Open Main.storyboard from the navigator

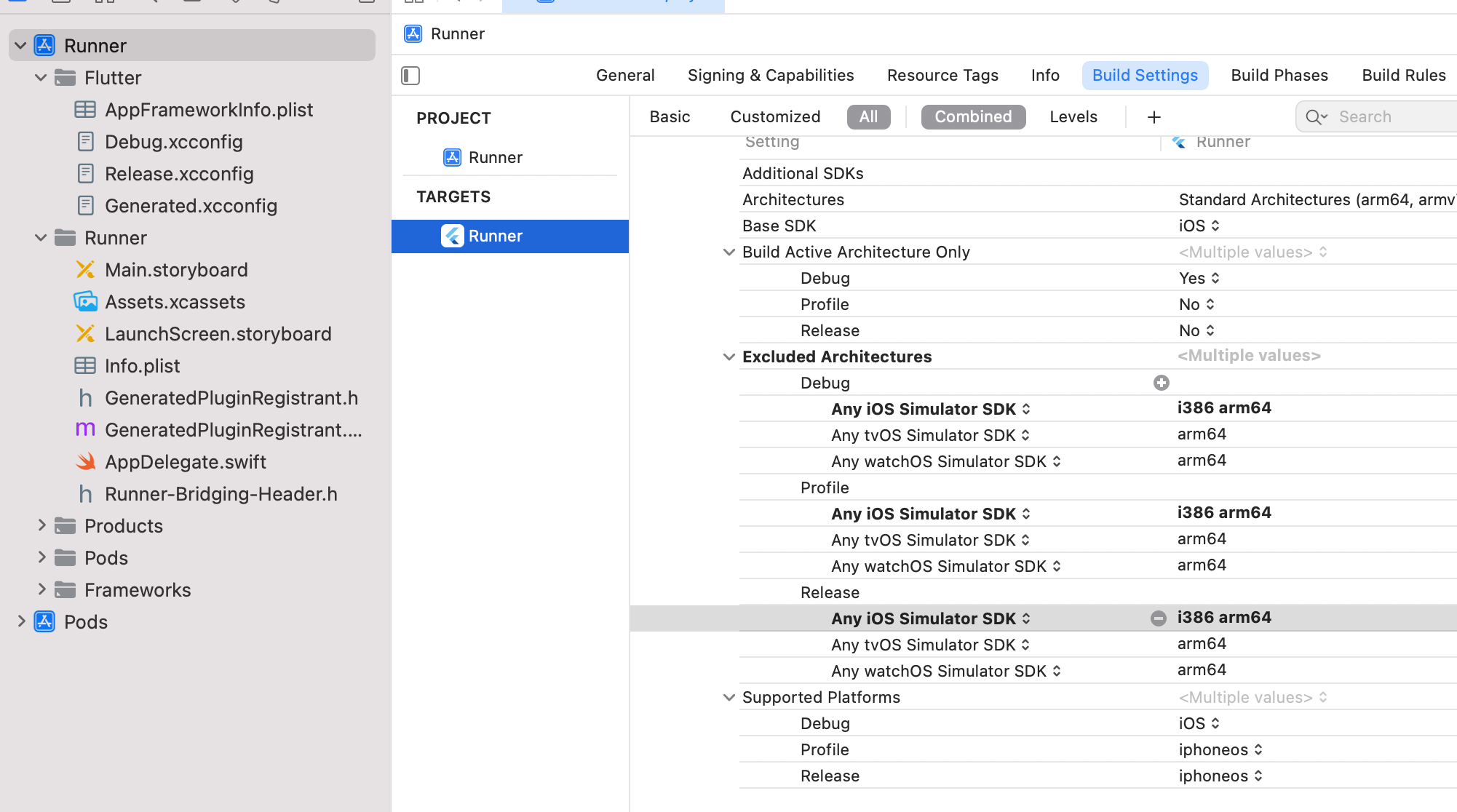tap(176, 269)
